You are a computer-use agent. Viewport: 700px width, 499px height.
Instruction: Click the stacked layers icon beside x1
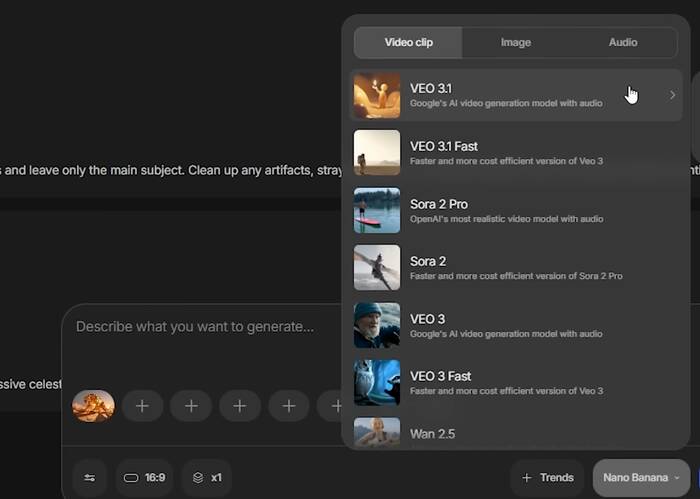198,478
